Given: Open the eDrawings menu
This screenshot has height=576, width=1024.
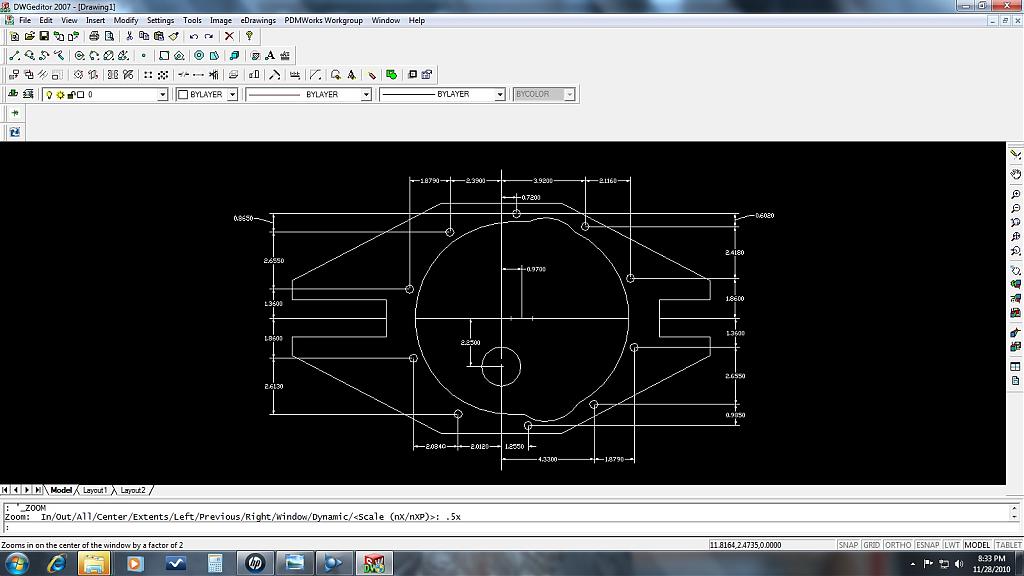Looking at the screenshot, I should tap(257, 20).
